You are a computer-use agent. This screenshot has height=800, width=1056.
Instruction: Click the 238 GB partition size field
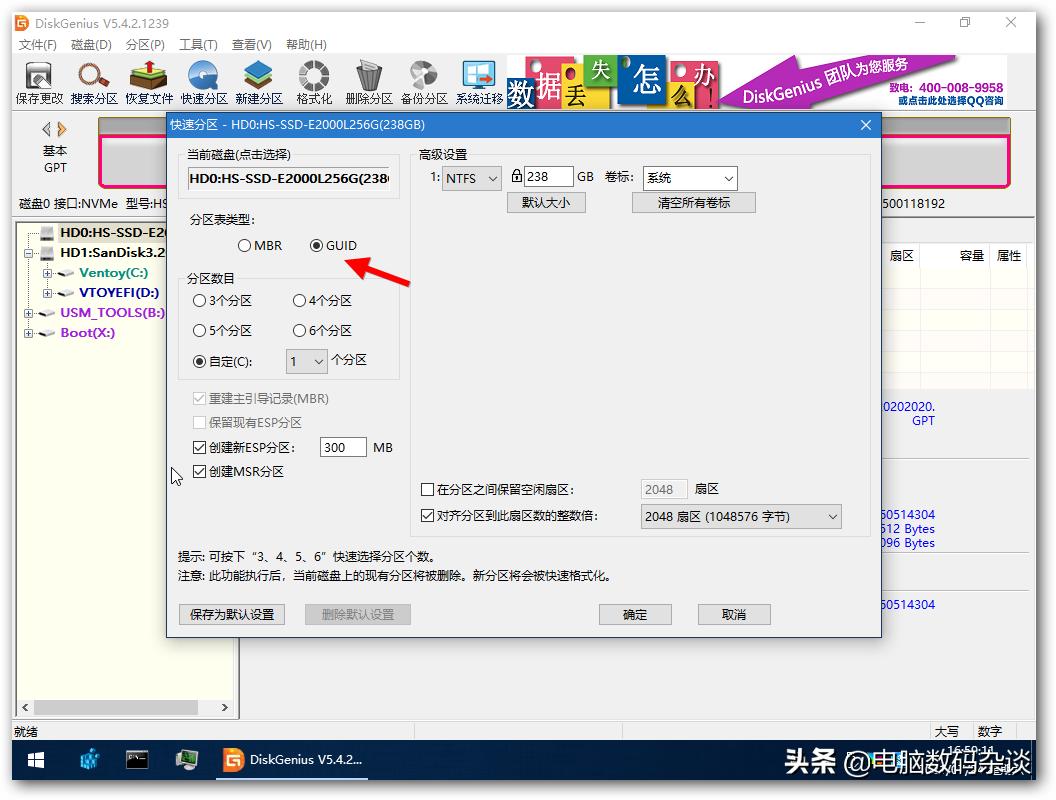[x=551, y=175]
